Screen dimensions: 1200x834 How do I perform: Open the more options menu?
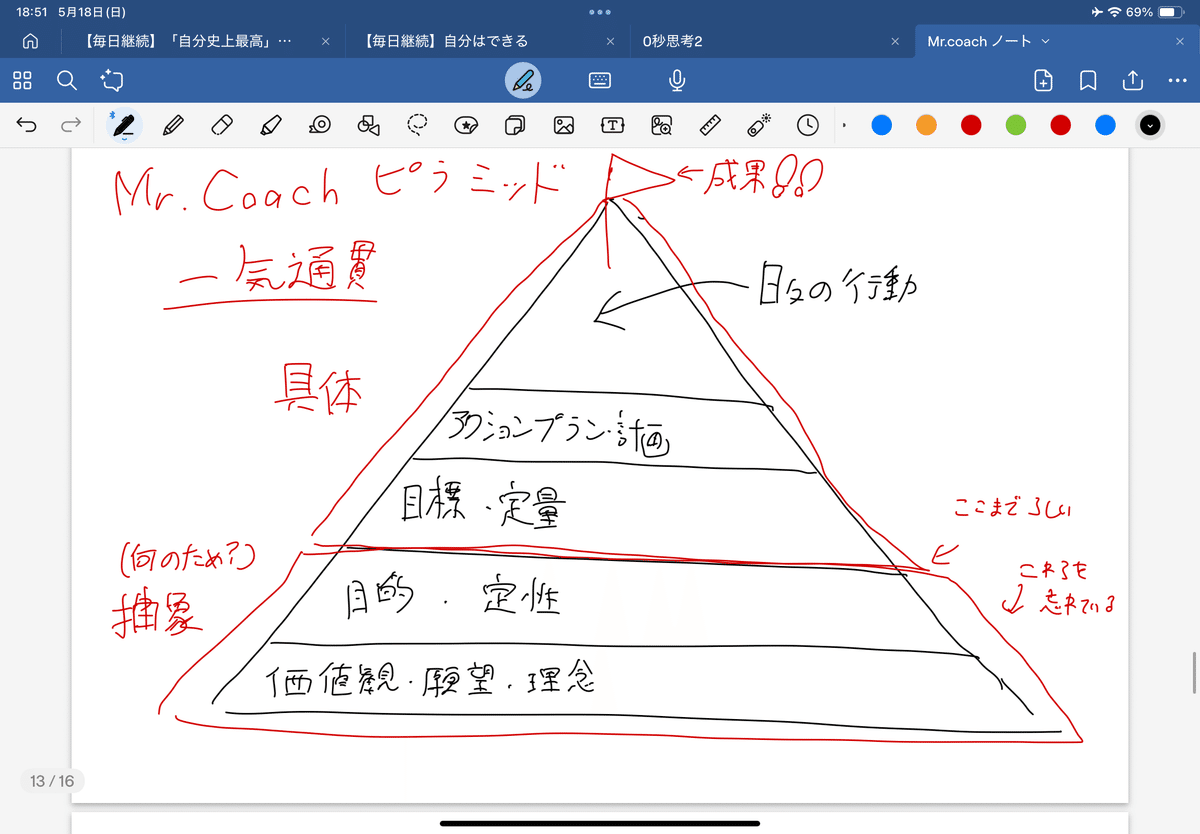1176,81
